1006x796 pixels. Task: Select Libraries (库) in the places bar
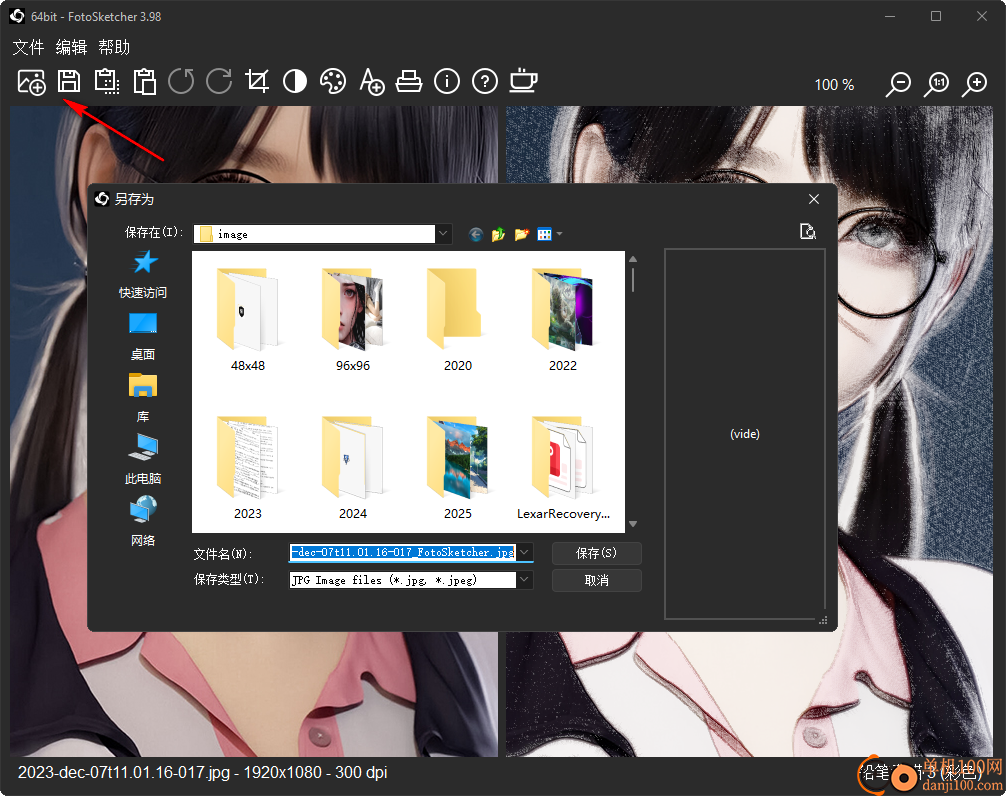tap(143, 398)
